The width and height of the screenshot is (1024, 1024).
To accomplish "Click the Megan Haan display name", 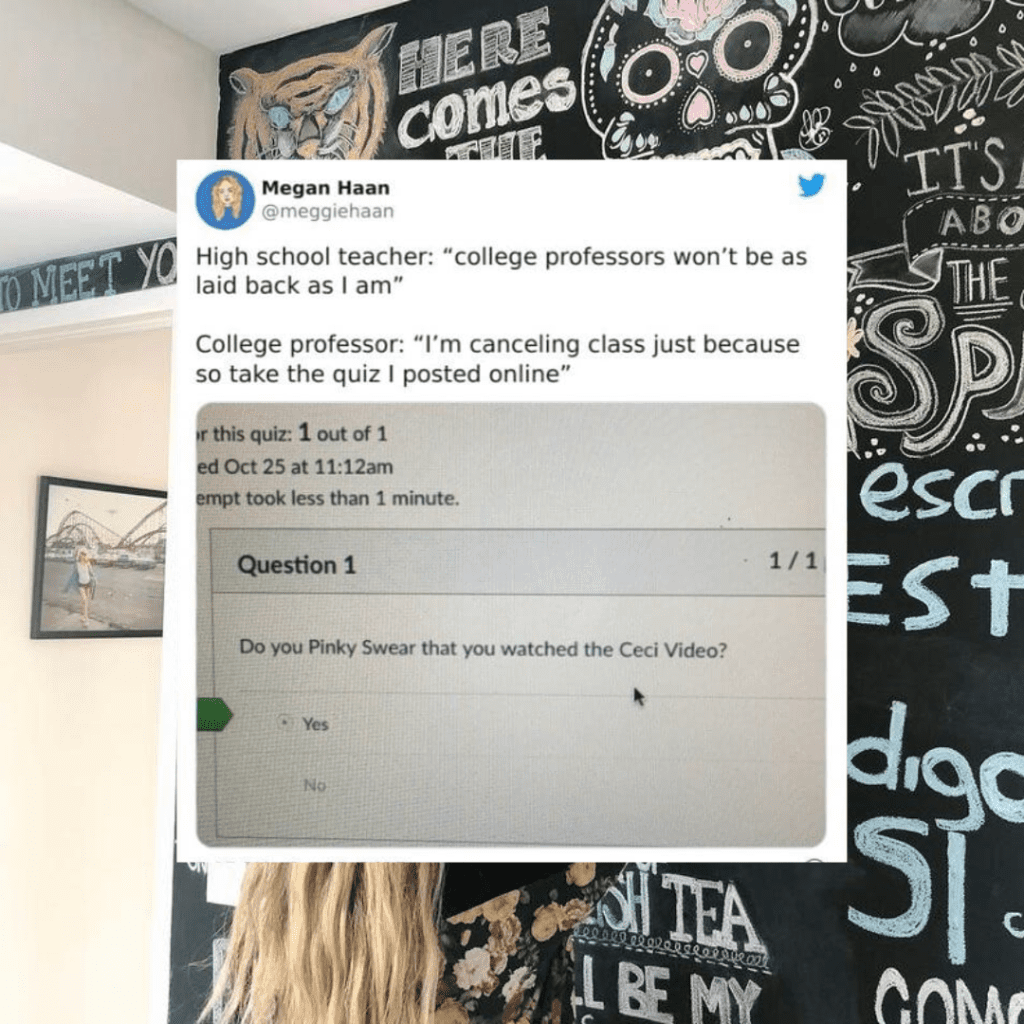I will pyautogui.click(x=325, y=188).
